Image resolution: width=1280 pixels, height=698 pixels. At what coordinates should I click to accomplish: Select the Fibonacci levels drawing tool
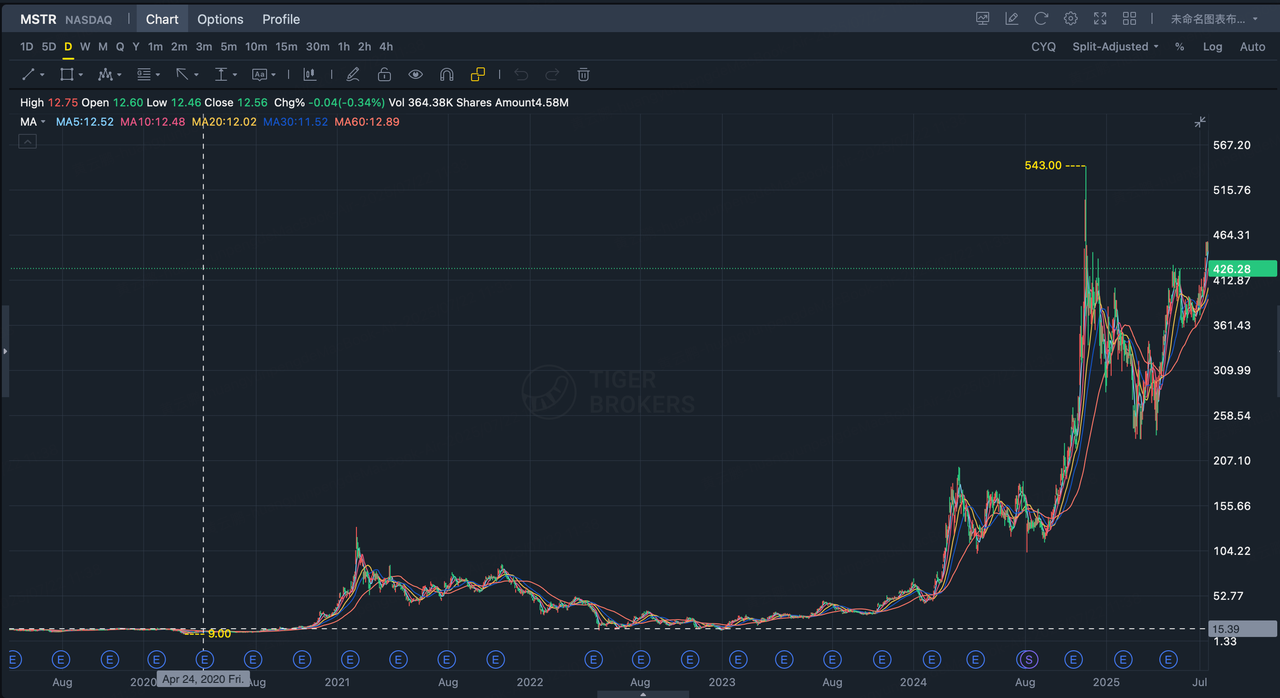[x=144, y=74]
